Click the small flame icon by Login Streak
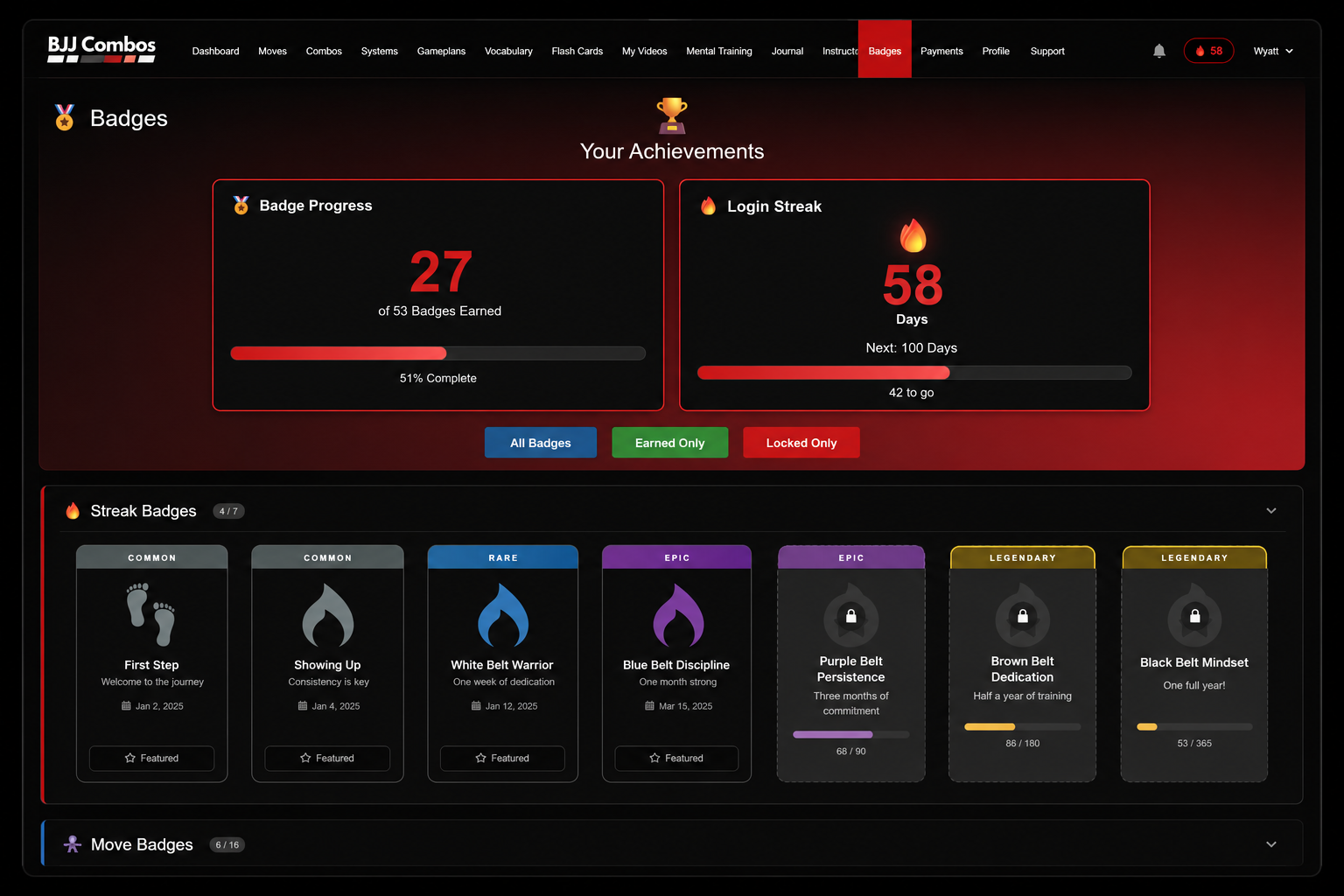Image resolution: width=1344 pixels, height=896 pixels. (709, 206)
